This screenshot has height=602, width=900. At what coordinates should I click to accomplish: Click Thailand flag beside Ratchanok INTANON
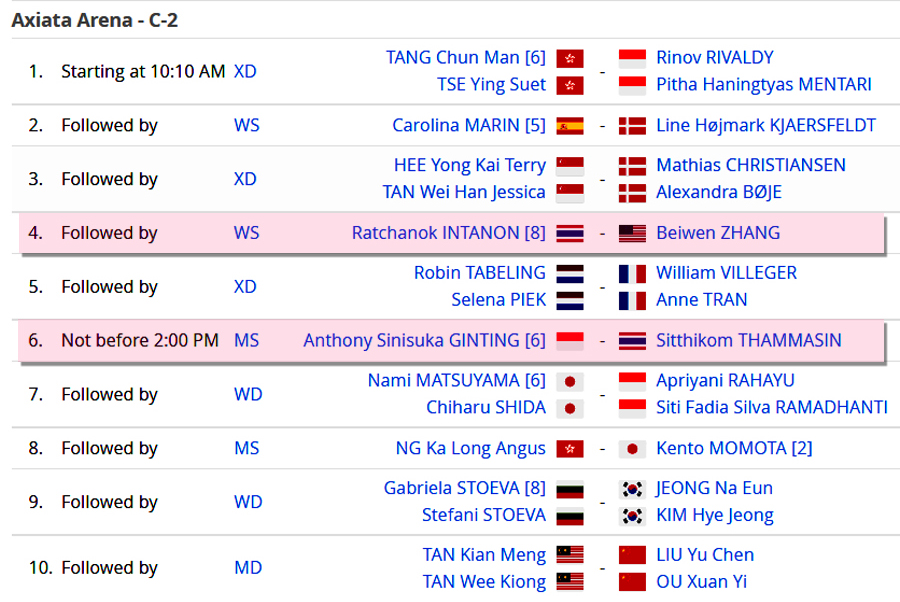pyautogui.click(x=569, y=233)
